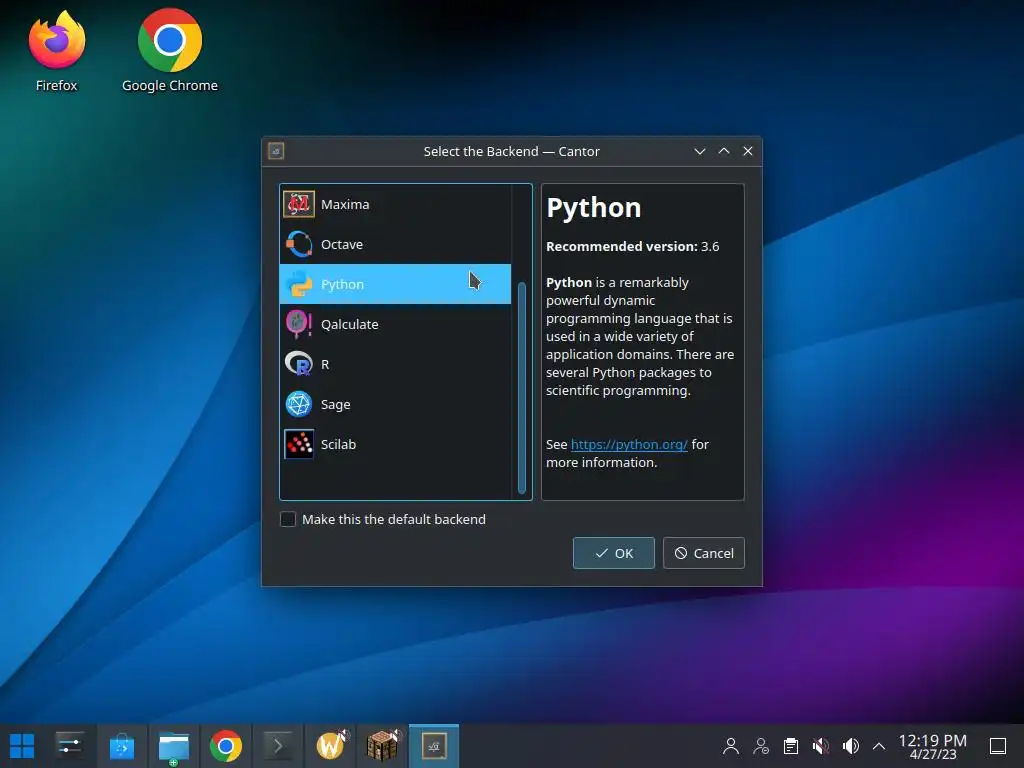Choose the Octave backend icon

point(298,244)
